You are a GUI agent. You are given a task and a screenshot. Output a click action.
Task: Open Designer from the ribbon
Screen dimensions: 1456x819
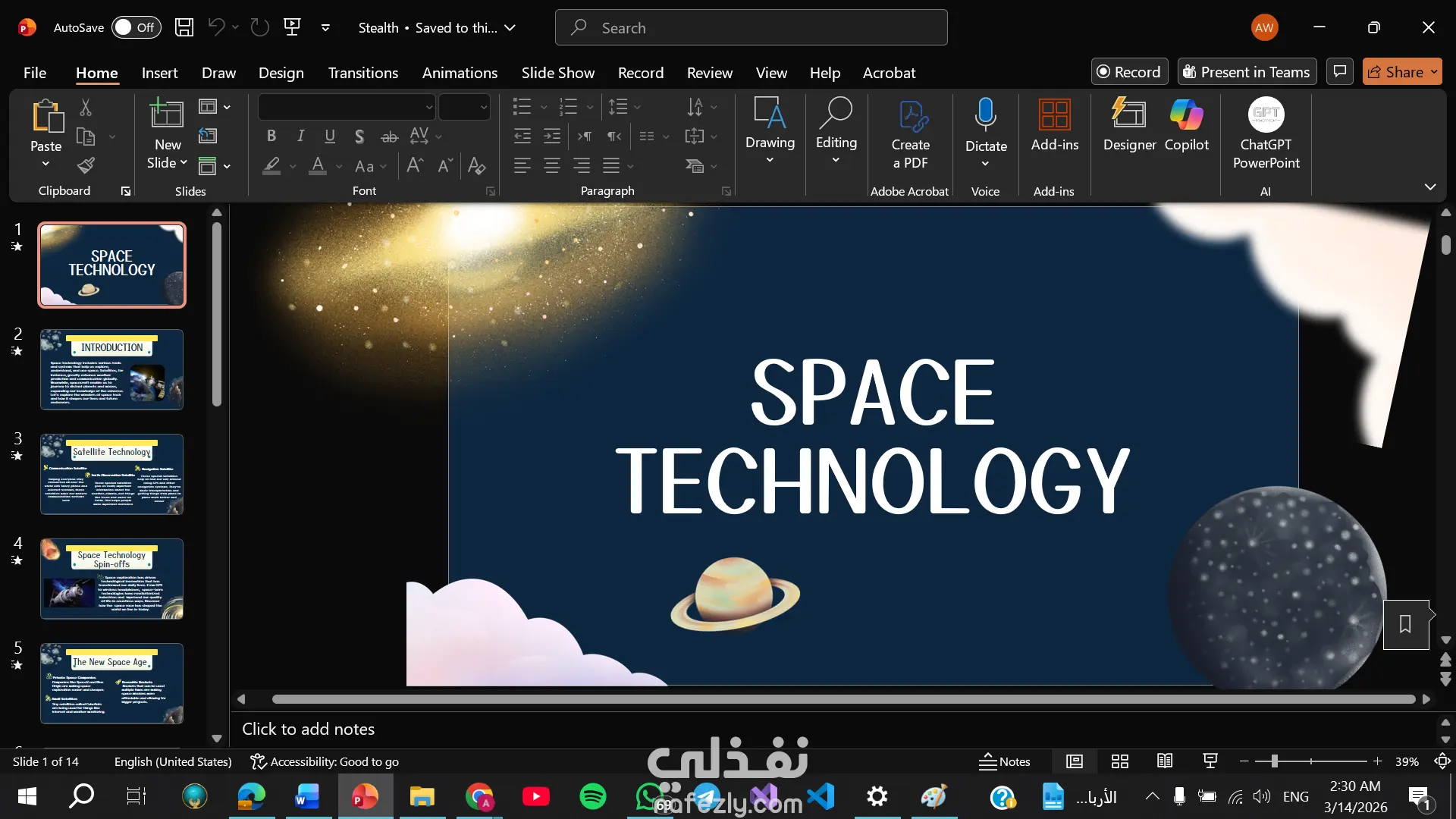(1129, 125)
